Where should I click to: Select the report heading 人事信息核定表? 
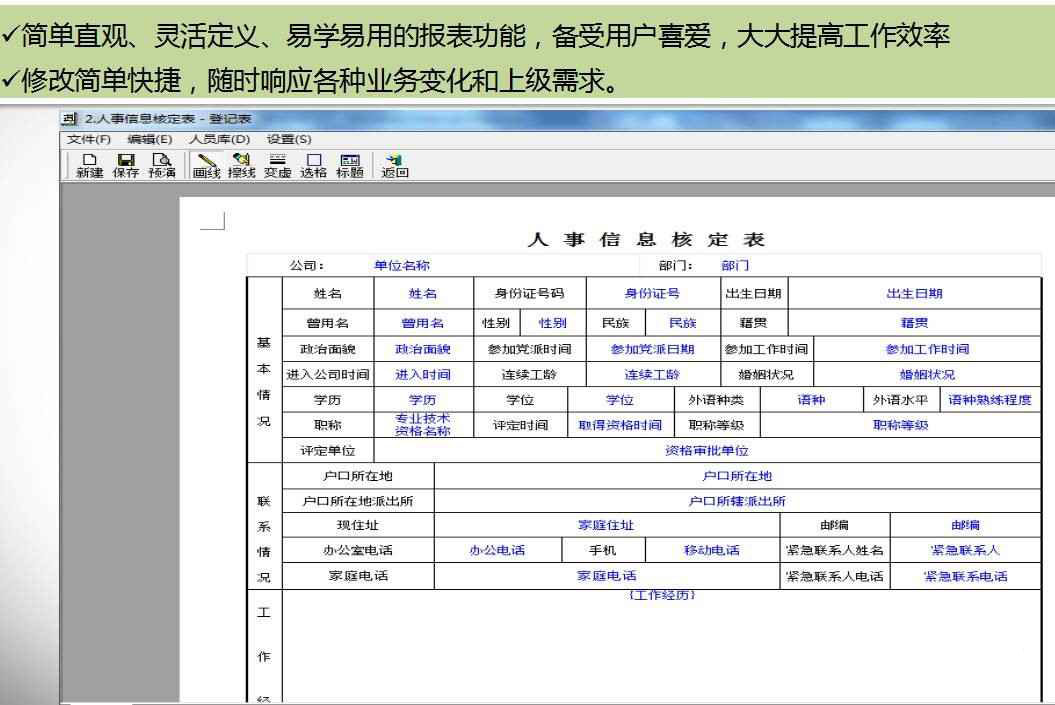647,239
